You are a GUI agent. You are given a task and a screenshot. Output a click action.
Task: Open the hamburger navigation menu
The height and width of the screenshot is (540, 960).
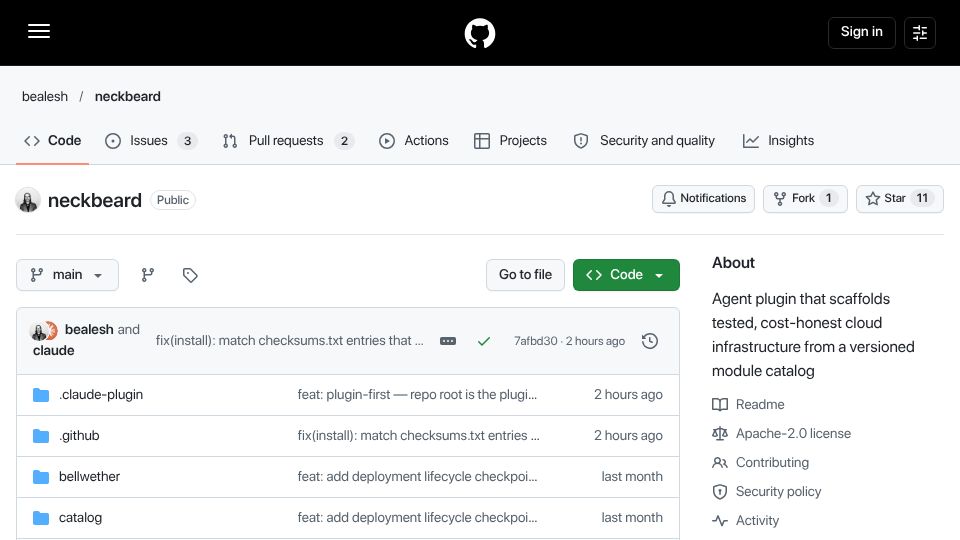coord(39,31)
